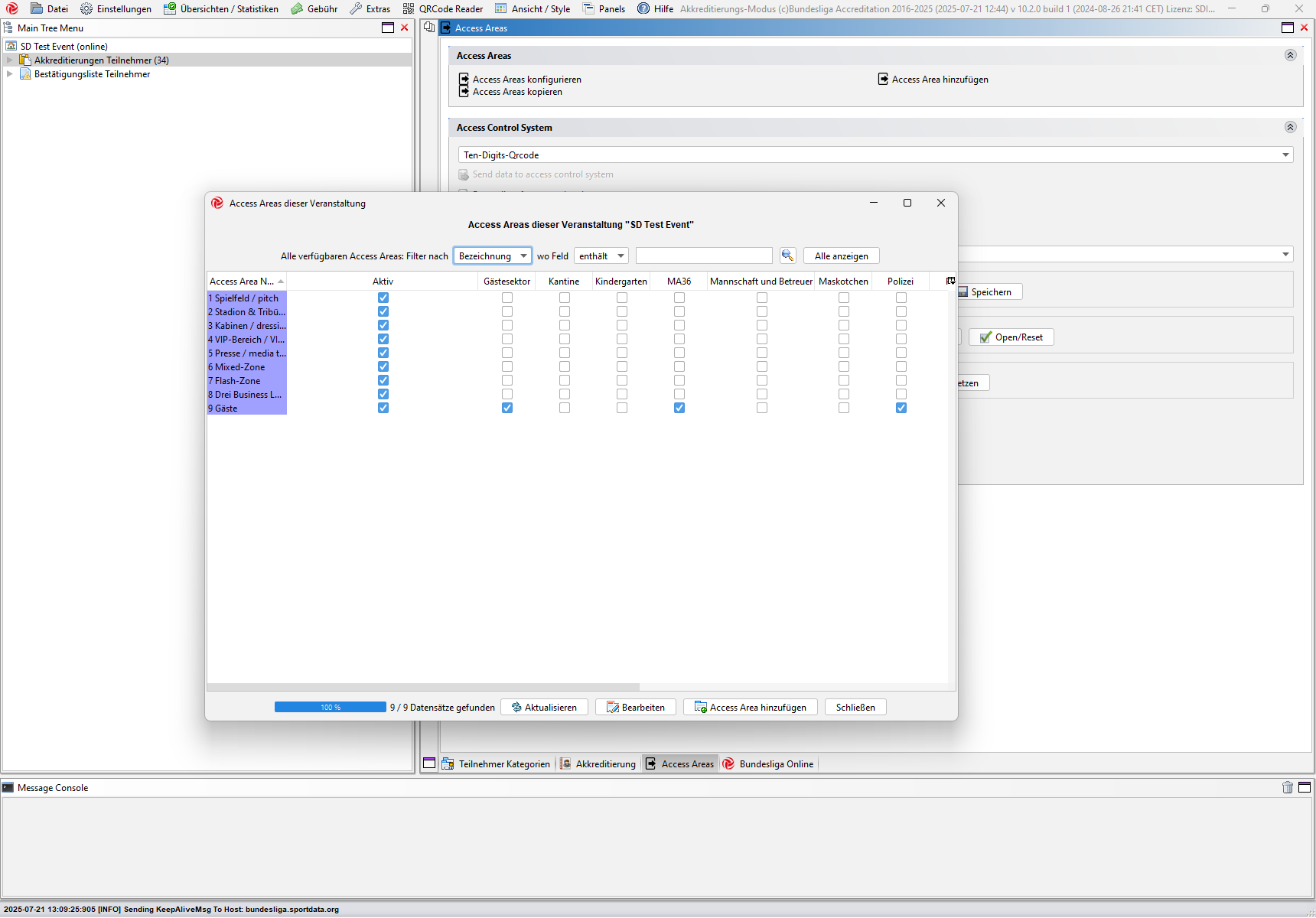The height and width of the screenshot is (918, 1316).
Task: Click the Einstellungen gear icon
Action: point(86,8)
